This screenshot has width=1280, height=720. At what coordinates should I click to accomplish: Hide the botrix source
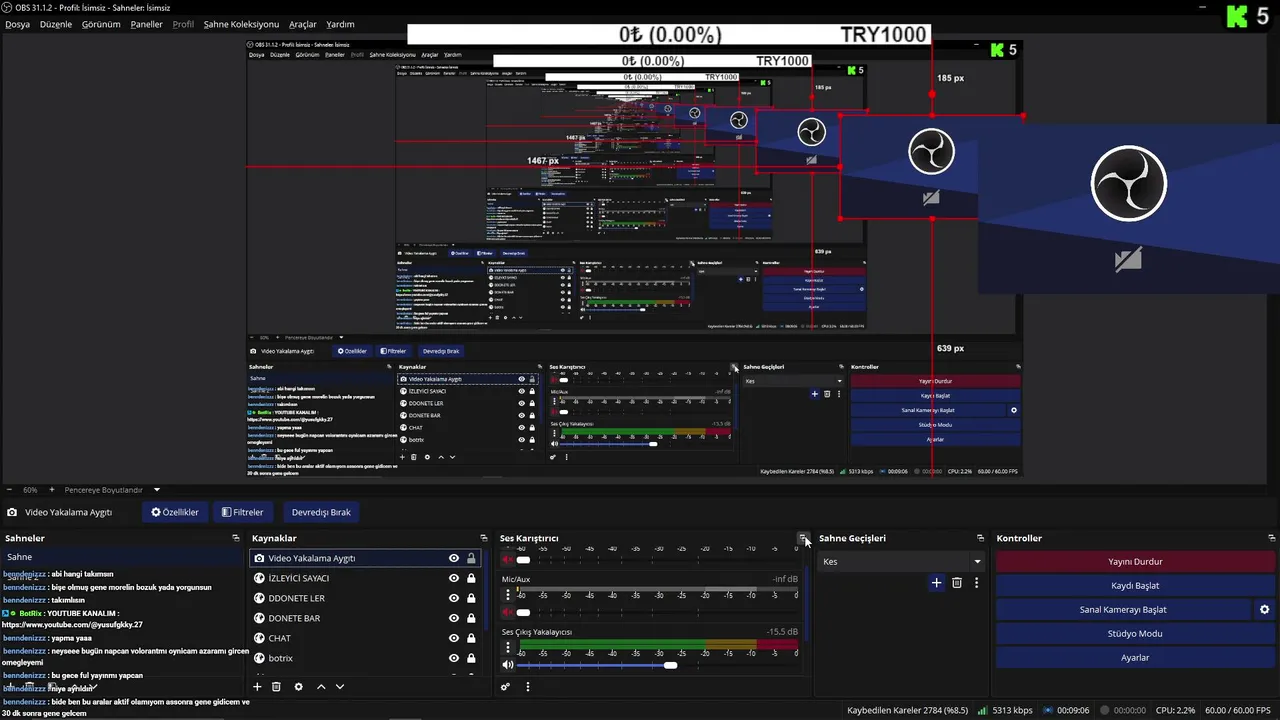454,658
